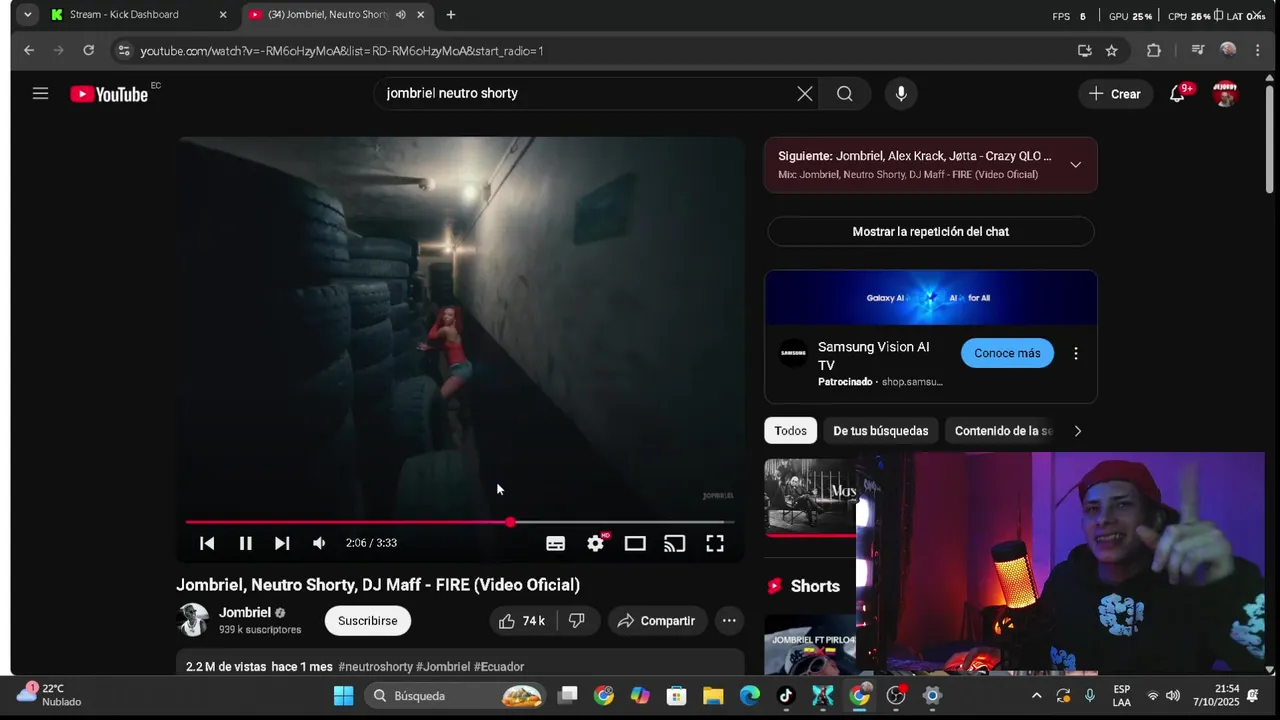Click the #Ecuador hashtag link
This screenshot has height=720, width=1280.
pos(499,667)
